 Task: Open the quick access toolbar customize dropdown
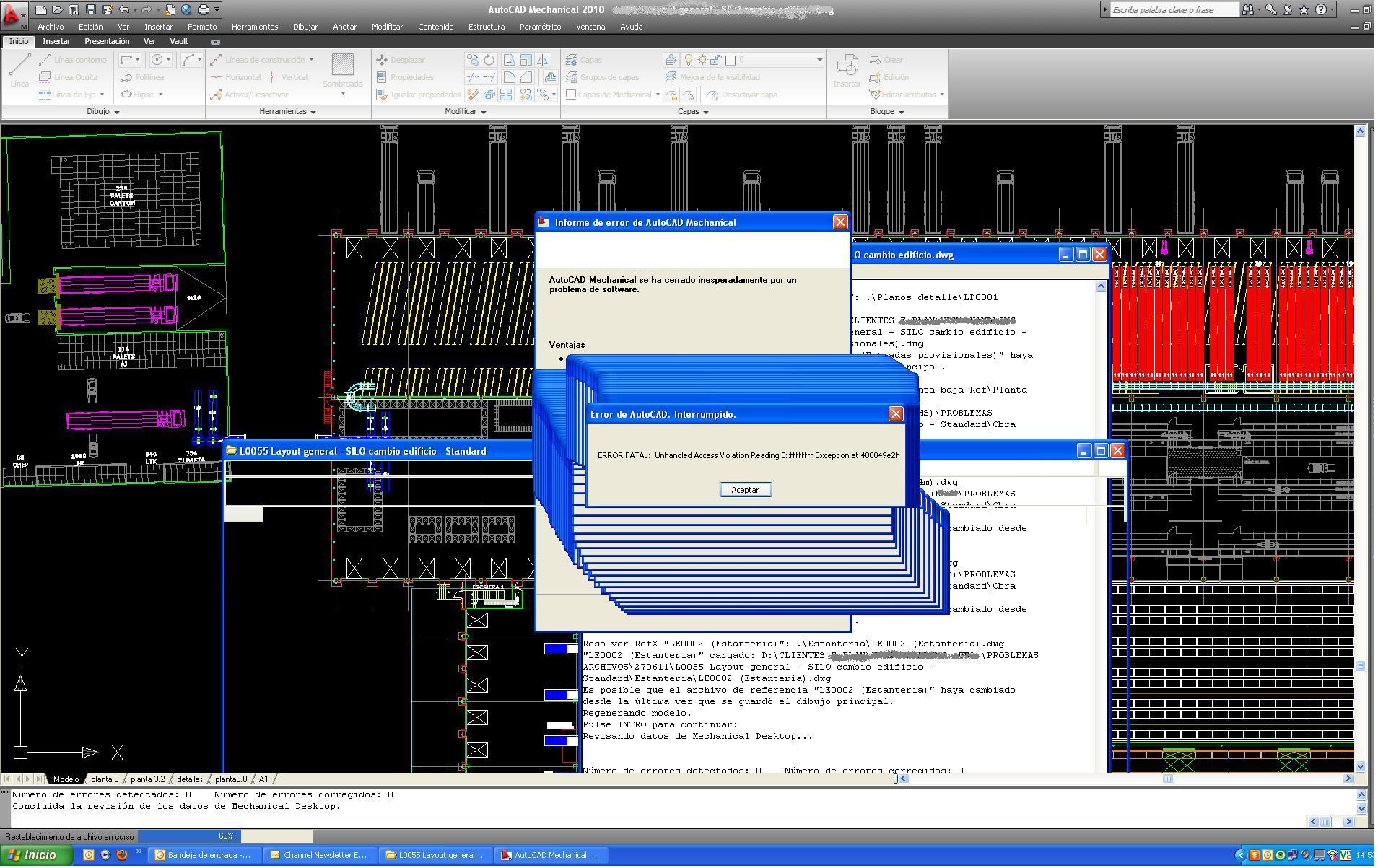pos(217,10)
